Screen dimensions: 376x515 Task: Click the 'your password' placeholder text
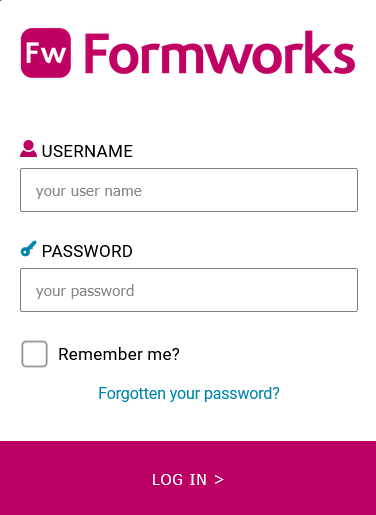coord(85,291)
